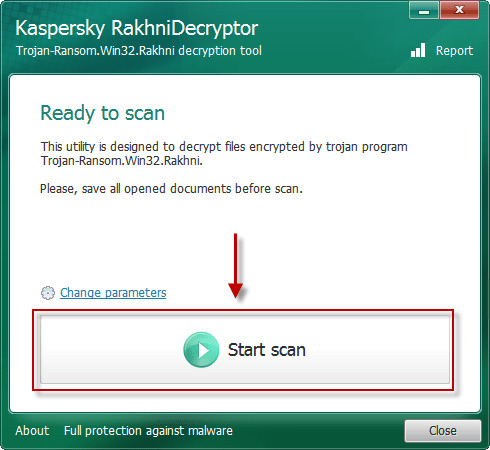Click the gear icon beside Change parameters

[48, 293]
